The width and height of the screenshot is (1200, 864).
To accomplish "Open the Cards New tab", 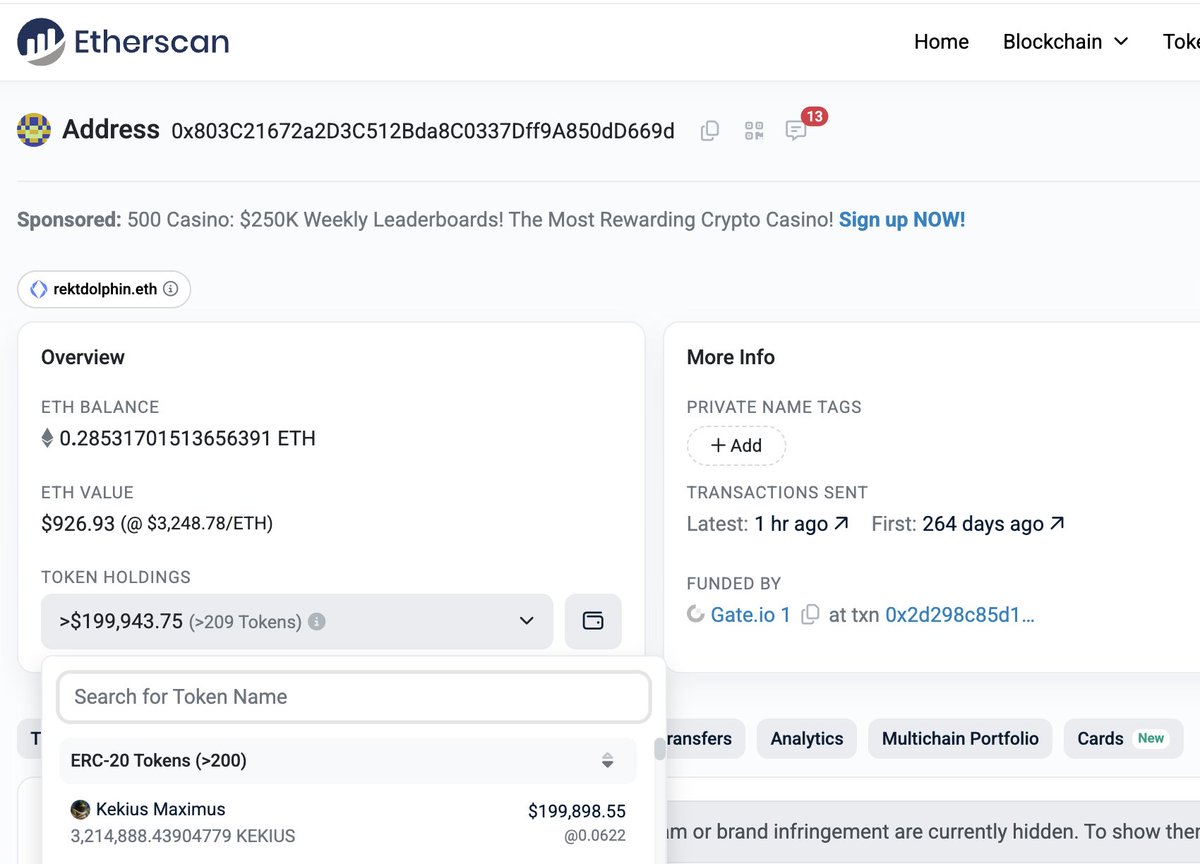I will pos(1123,739).
